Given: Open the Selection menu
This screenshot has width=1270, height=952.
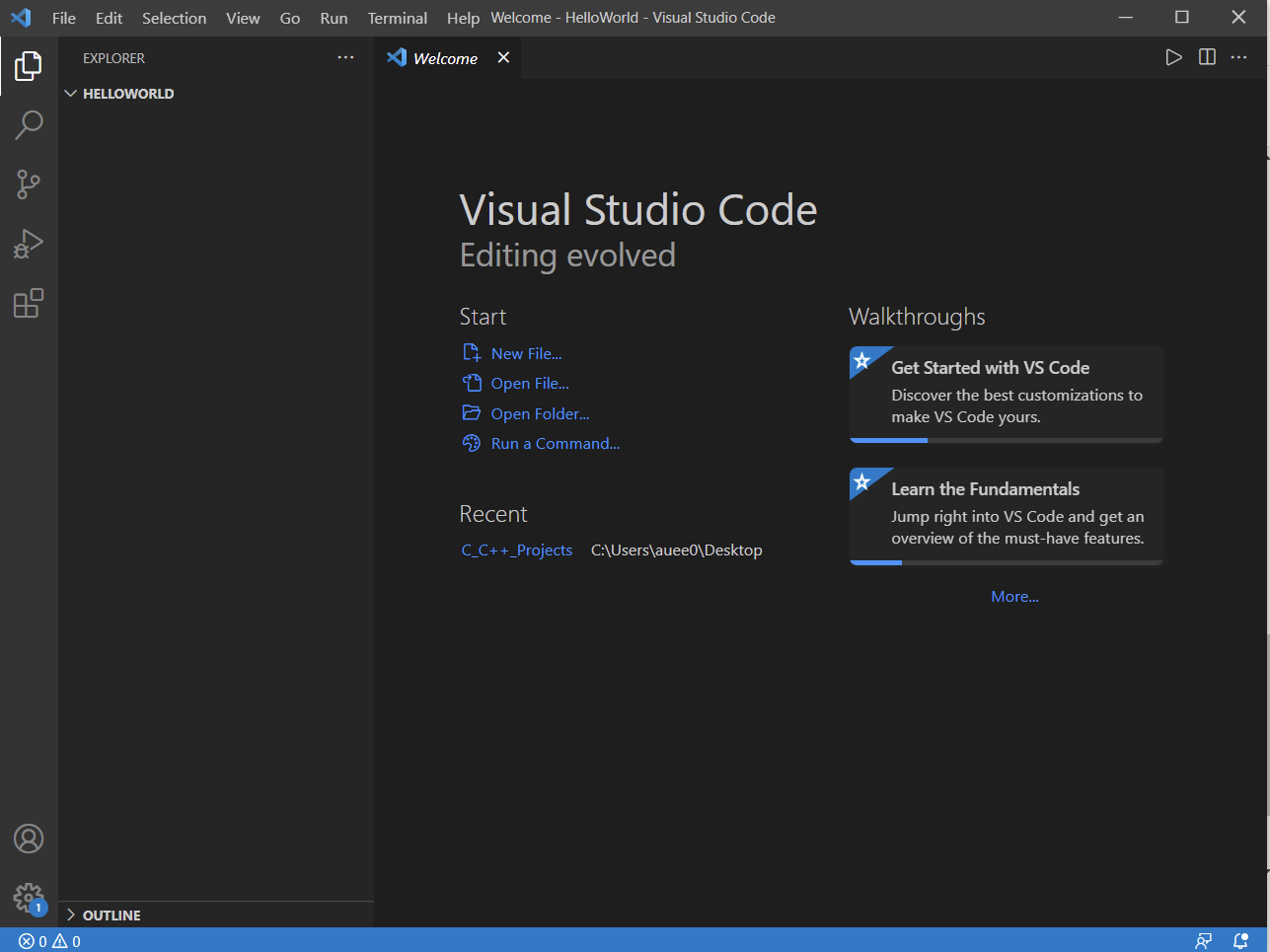Looking at the screenshot, I should point(175,18).
